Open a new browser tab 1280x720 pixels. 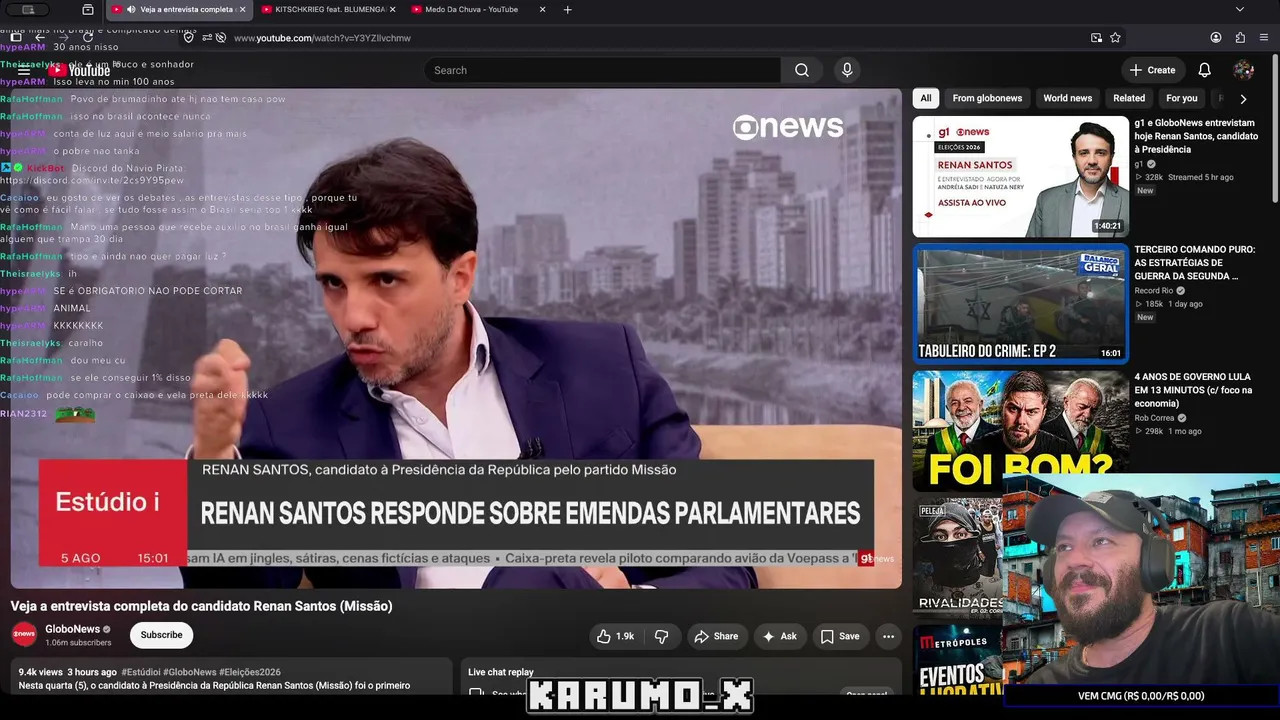(x=568, y=10)
